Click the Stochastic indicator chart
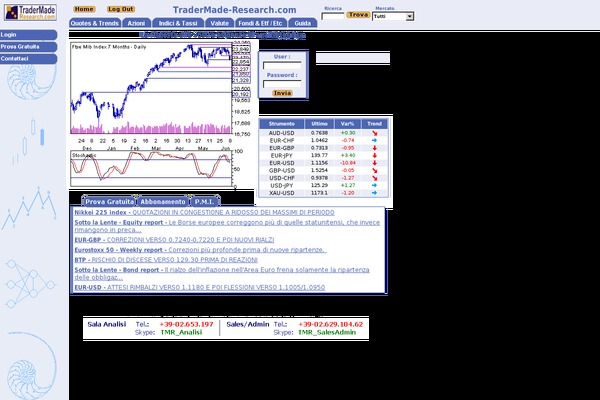This screenshot has height=400, width=600. click(152, 168)
